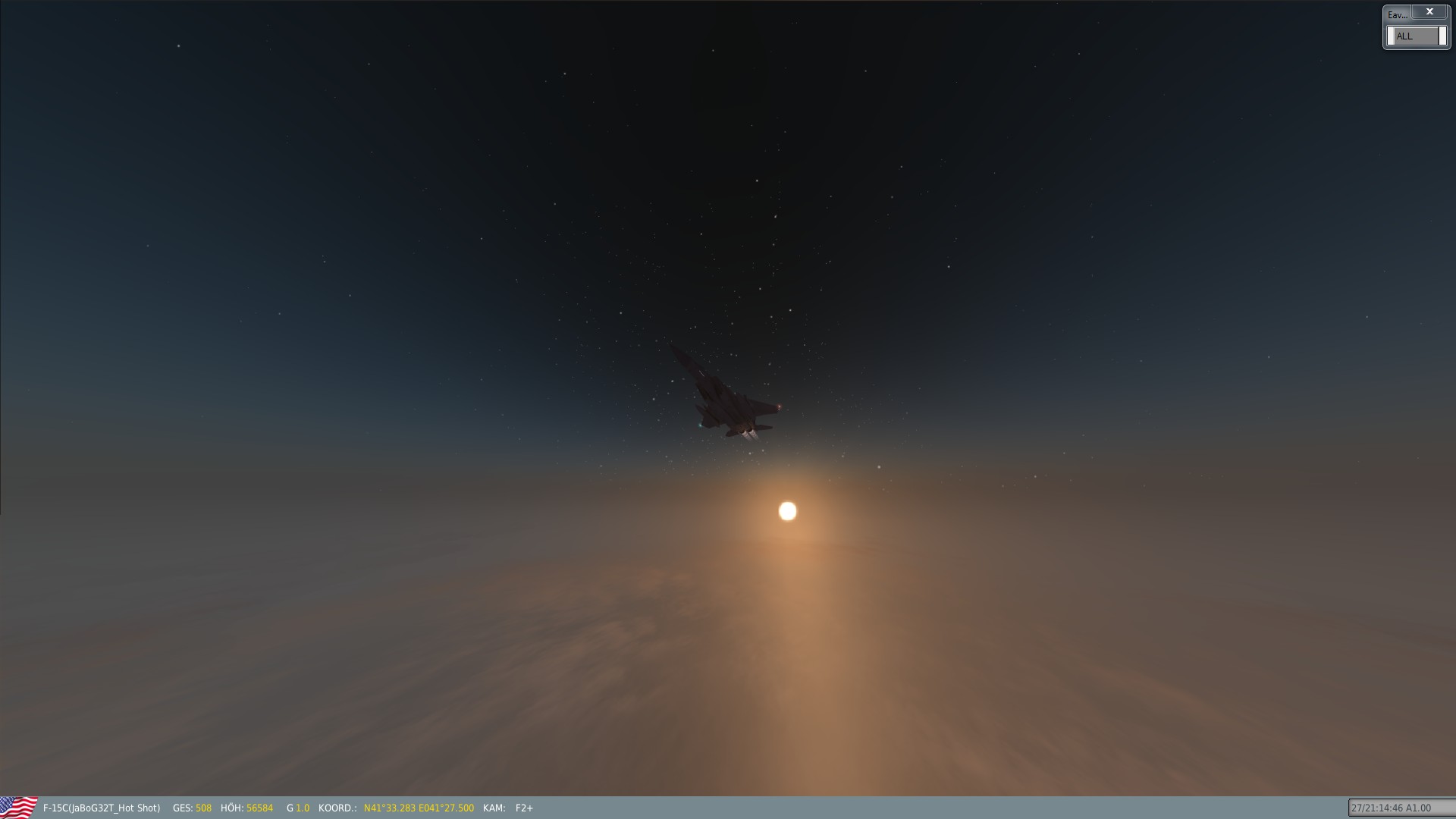
Task: Click the US flag icon in status bar
Action: click(x=18, y=807)
